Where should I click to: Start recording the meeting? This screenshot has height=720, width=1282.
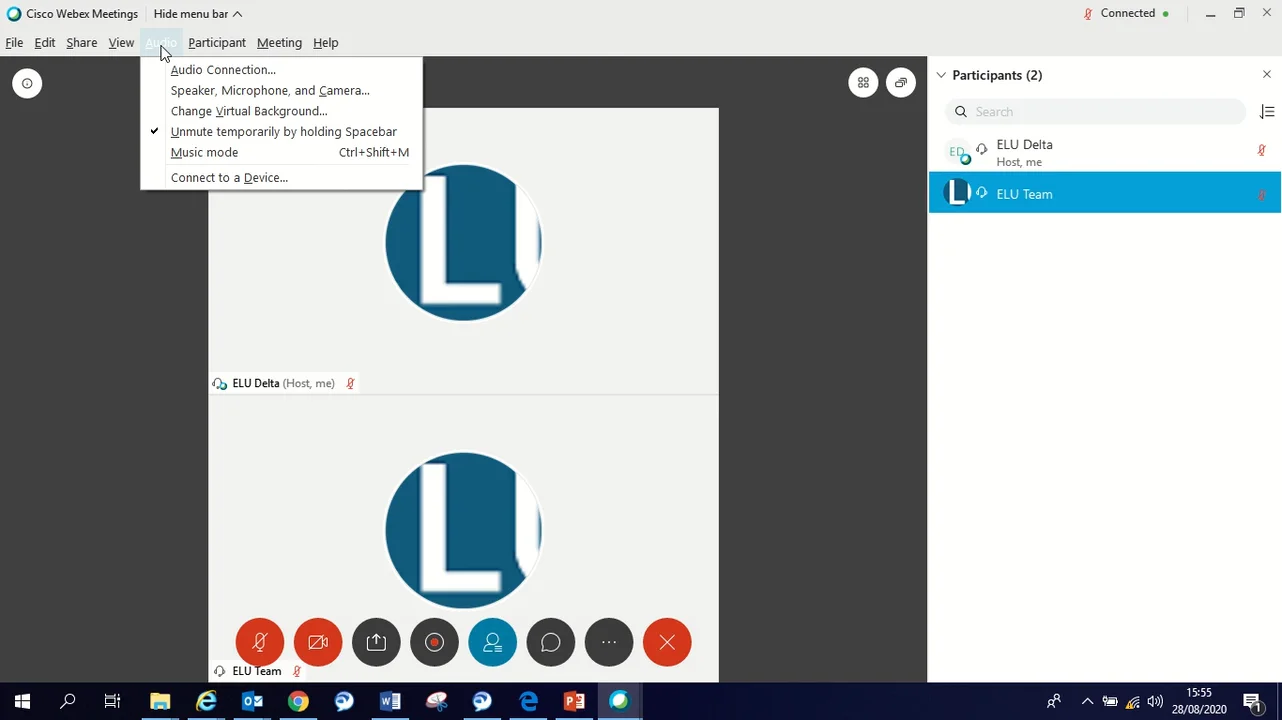click(x=434, y=642)
